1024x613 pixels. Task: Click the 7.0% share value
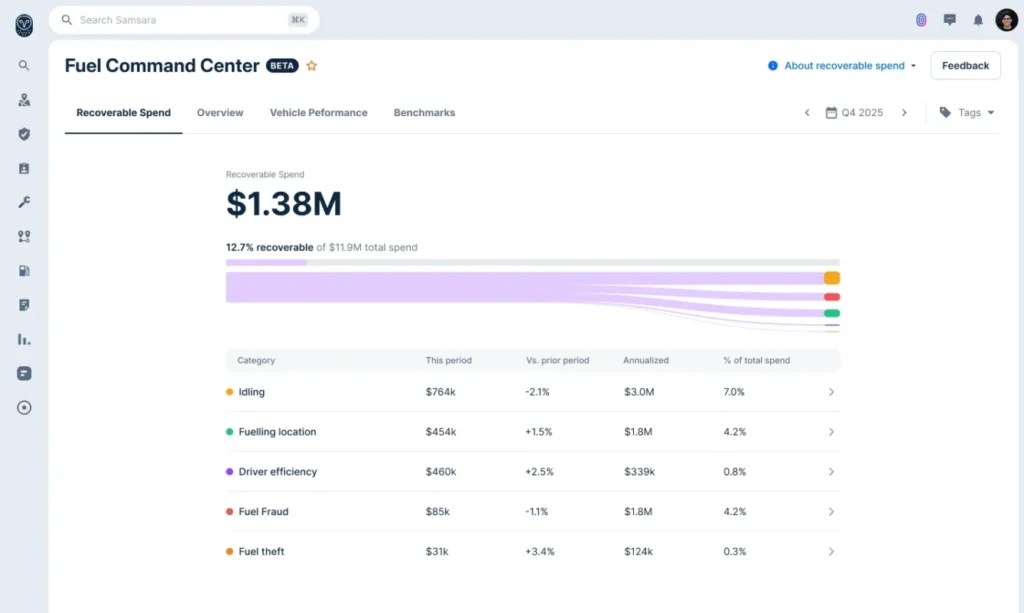[x=734, y=392]
